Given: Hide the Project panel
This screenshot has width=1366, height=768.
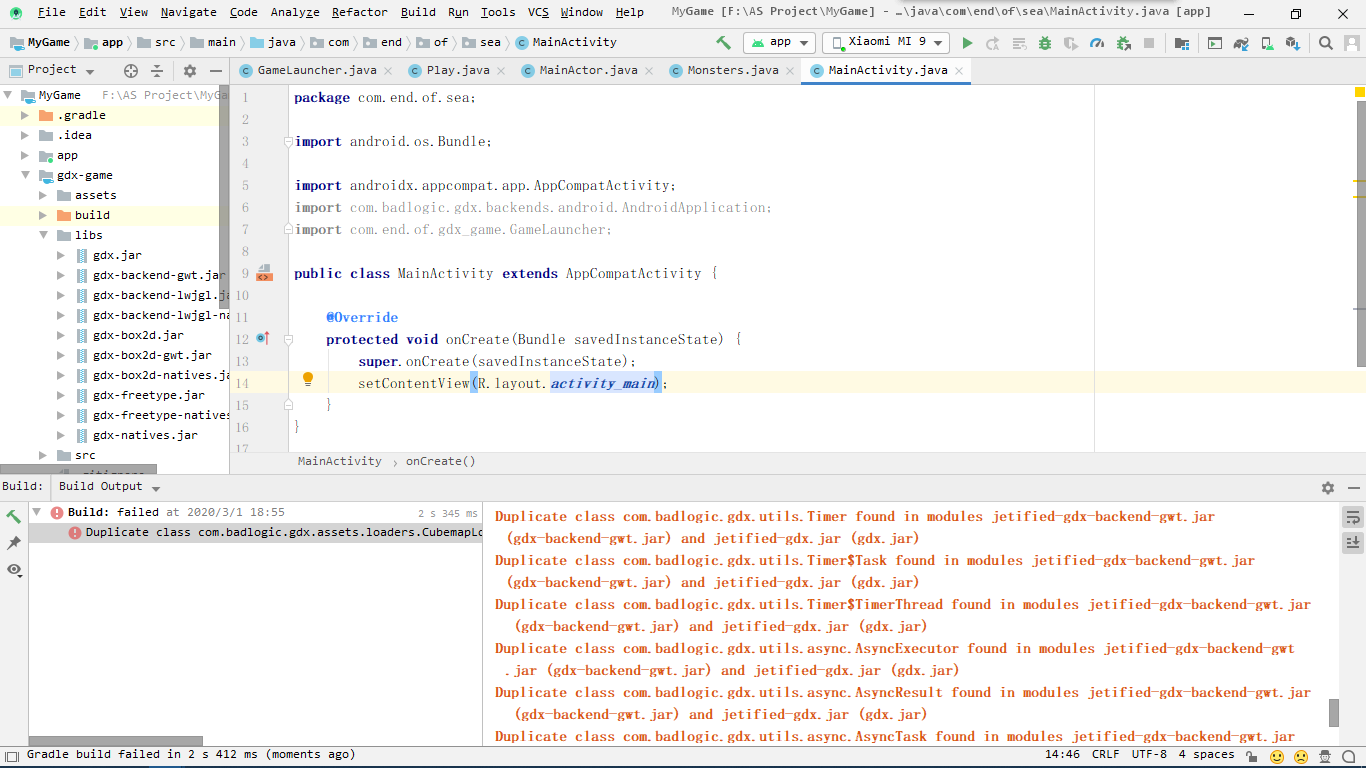Looking at the screenshot, I should pyautogui.click(x=216, y=71).
